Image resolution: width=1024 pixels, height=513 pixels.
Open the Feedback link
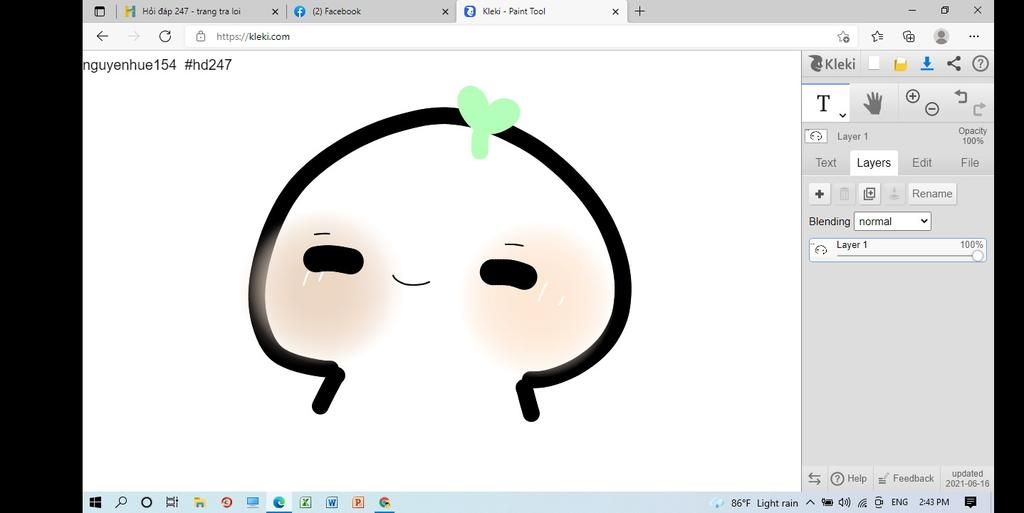[x=905, y=478]
